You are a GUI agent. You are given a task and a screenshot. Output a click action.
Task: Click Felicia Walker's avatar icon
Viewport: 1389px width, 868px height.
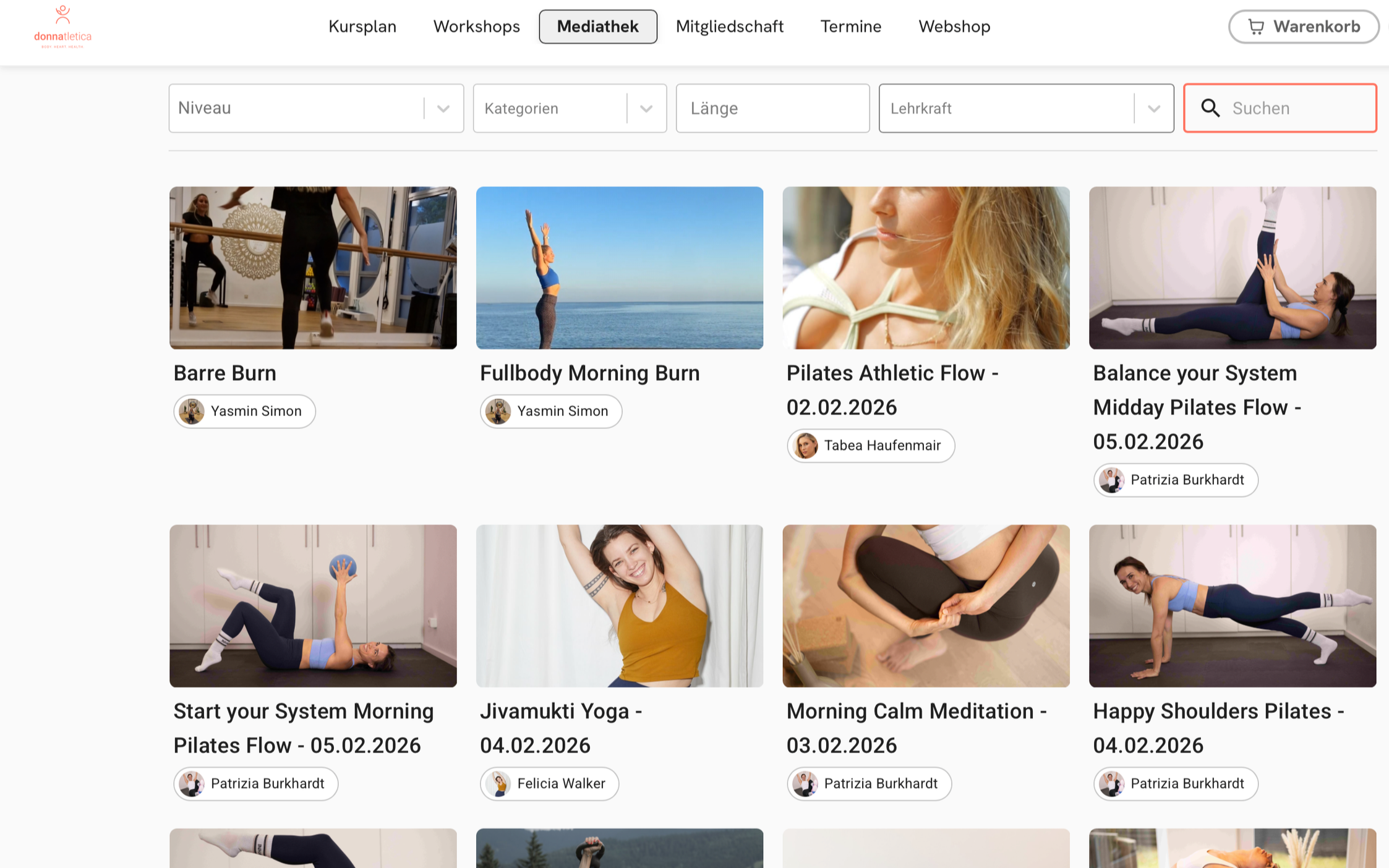pos(498,783)
